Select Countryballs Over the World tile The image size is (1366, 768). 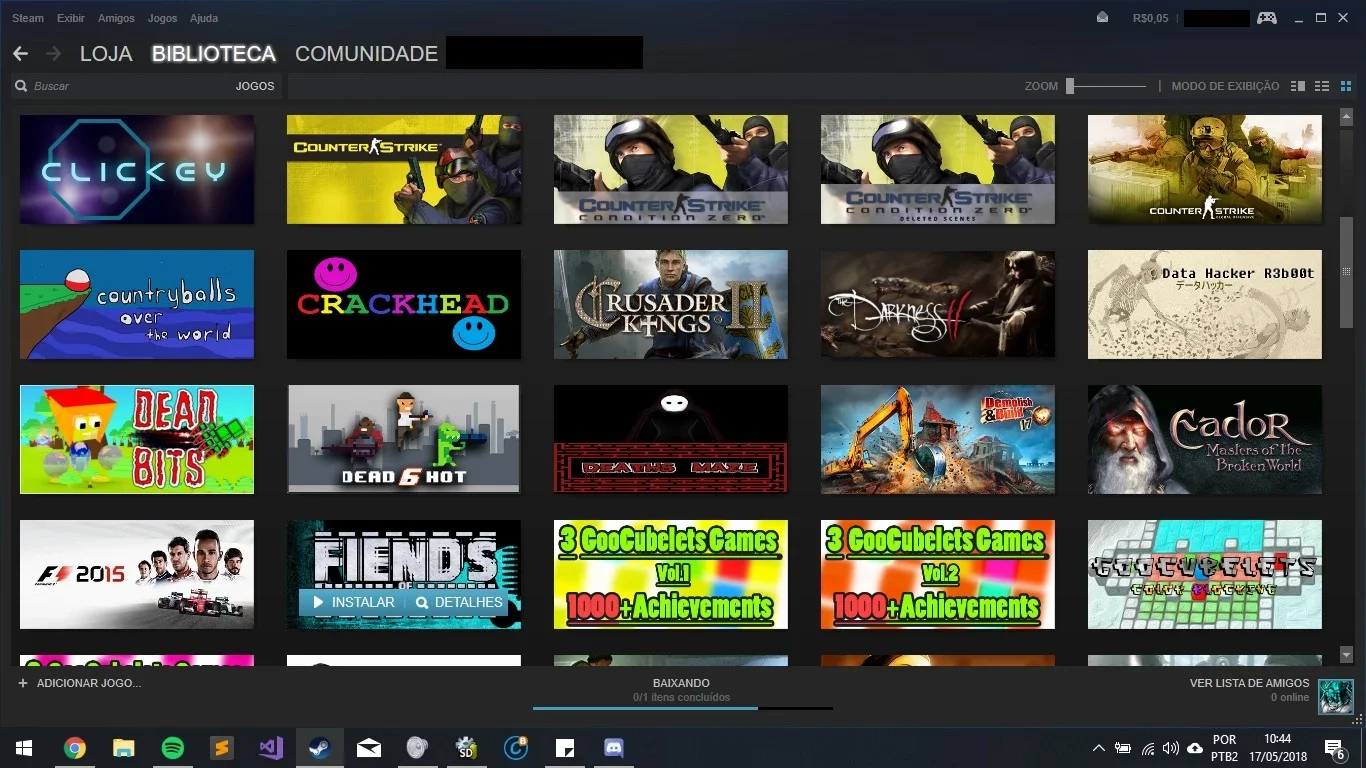pyautogui.click(x=137, y=304)
